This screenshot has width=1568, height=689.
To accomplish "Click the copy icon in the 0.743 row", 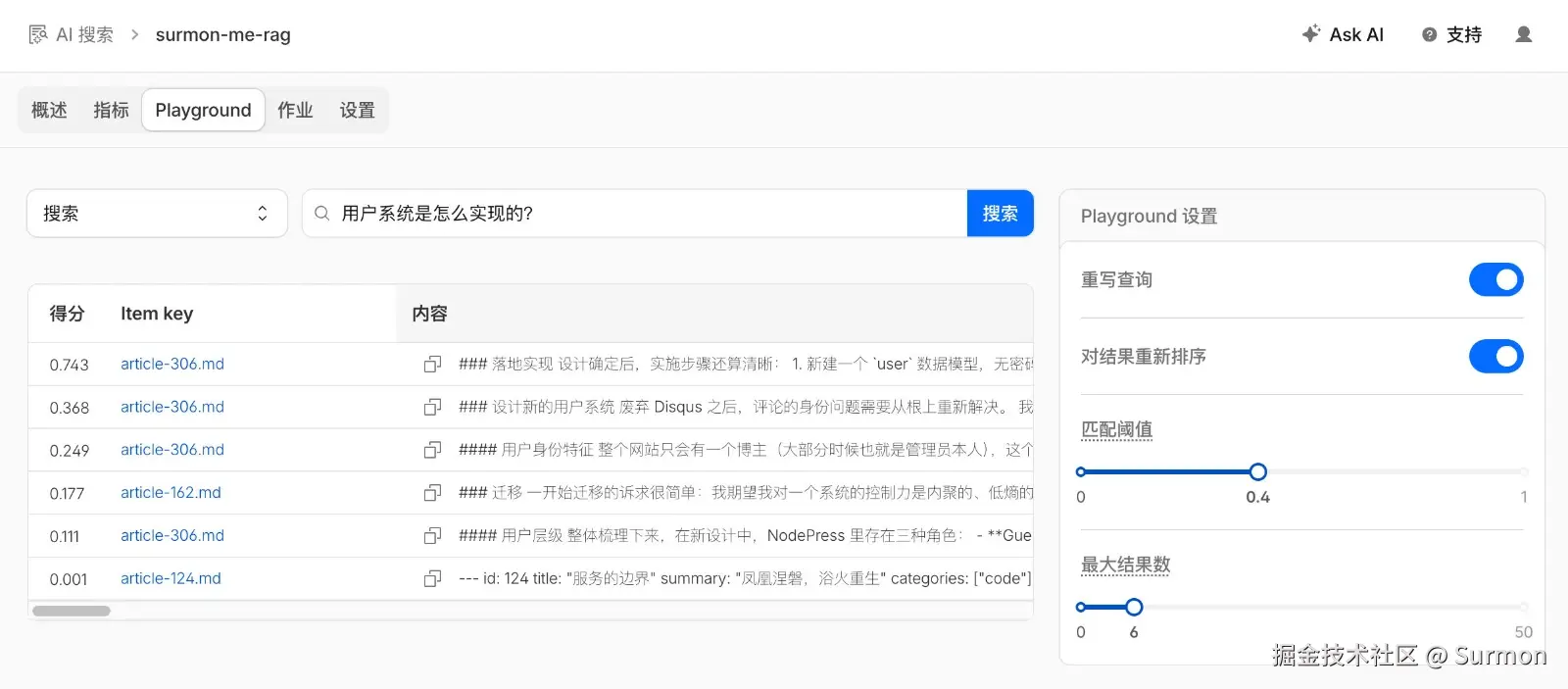I will click(x=432, y=365).
